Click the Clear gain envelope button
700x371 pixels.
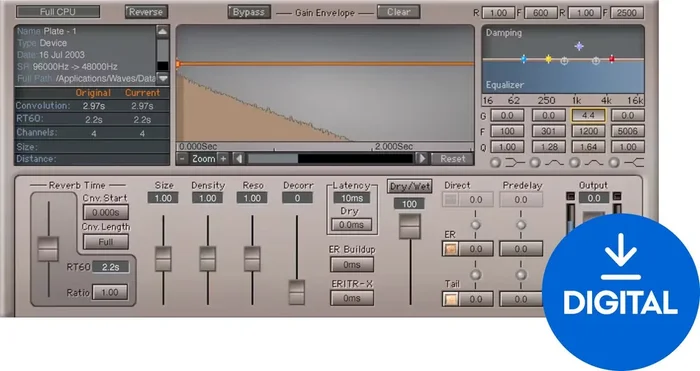[398, 12]
